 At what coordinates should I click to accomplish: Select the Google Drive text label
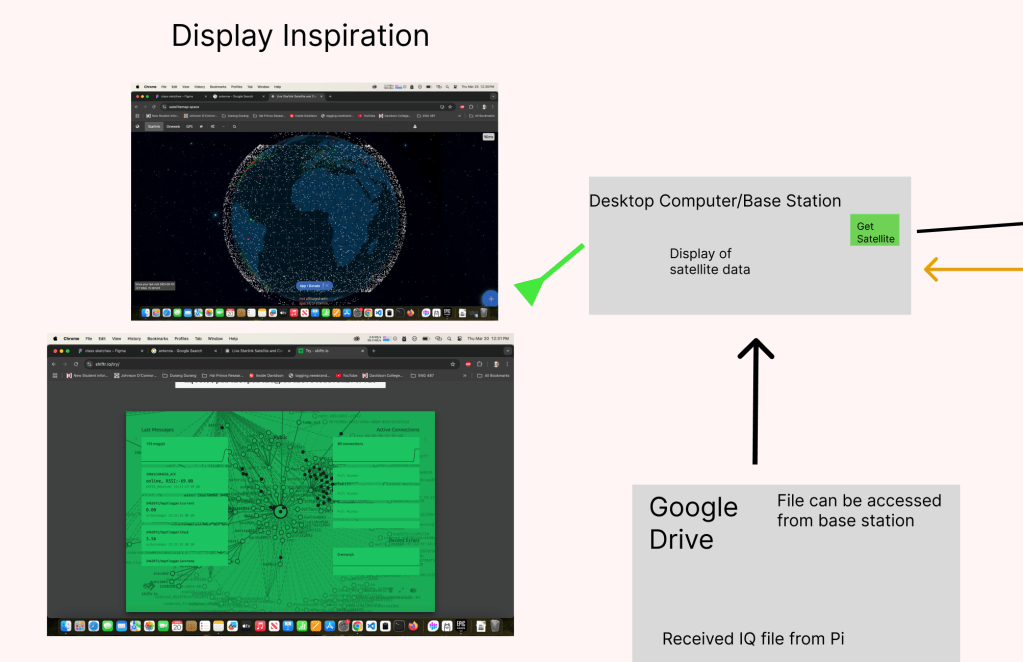[694, 523]
